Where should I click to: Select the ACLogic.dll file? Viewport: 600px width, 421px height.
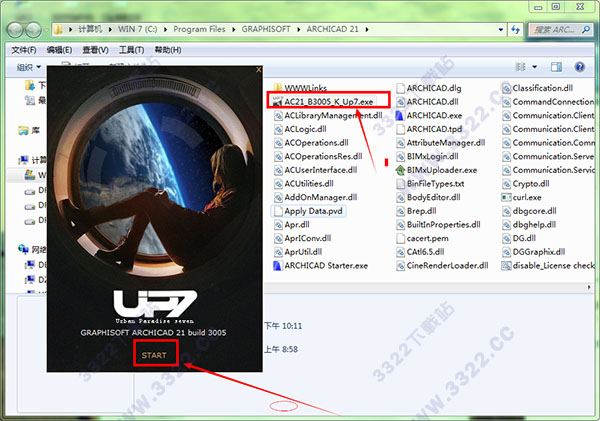click(x=300, y=129)
